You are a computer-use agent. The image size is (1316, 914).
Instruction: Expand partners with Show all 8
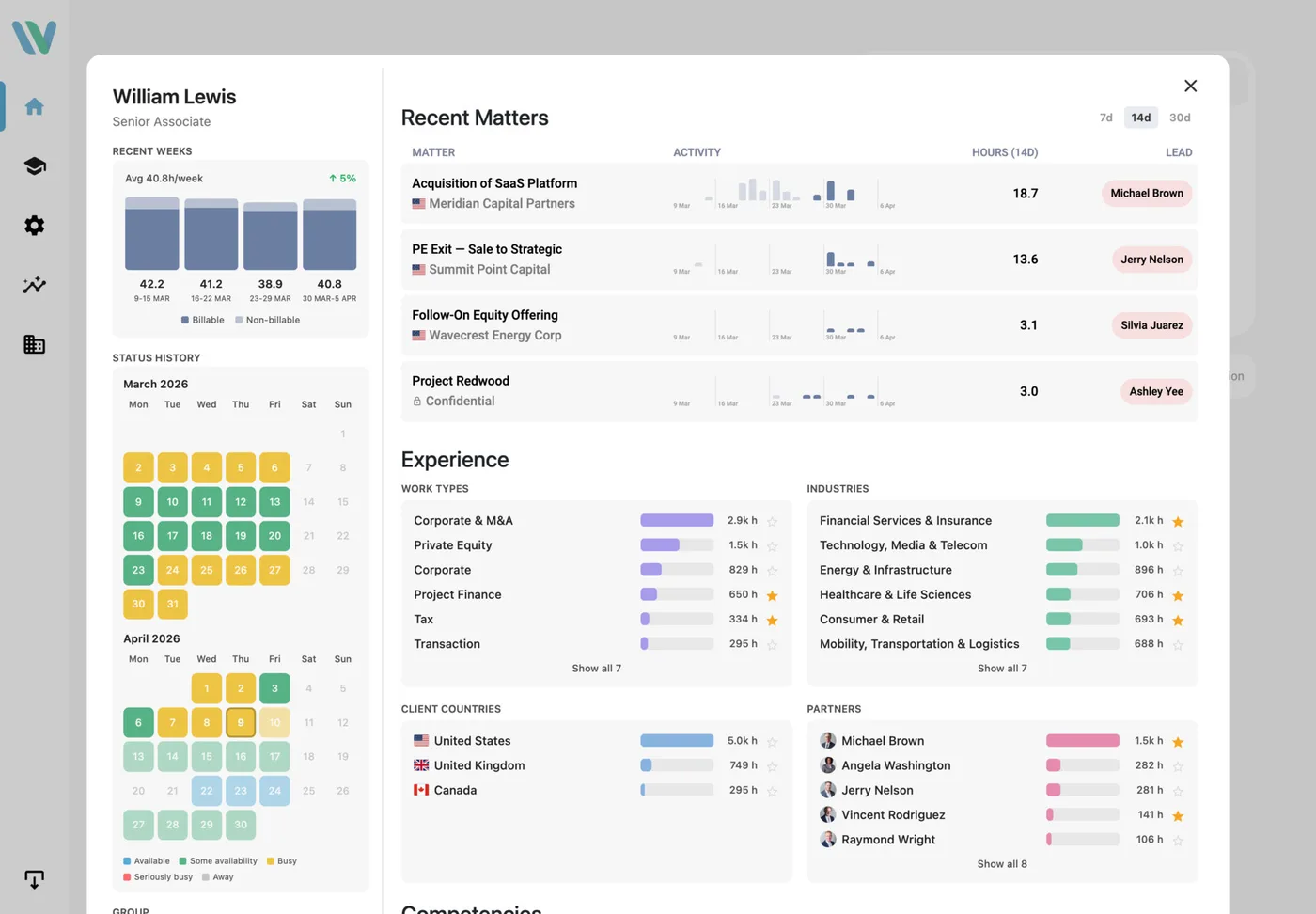pos(1002,864)
